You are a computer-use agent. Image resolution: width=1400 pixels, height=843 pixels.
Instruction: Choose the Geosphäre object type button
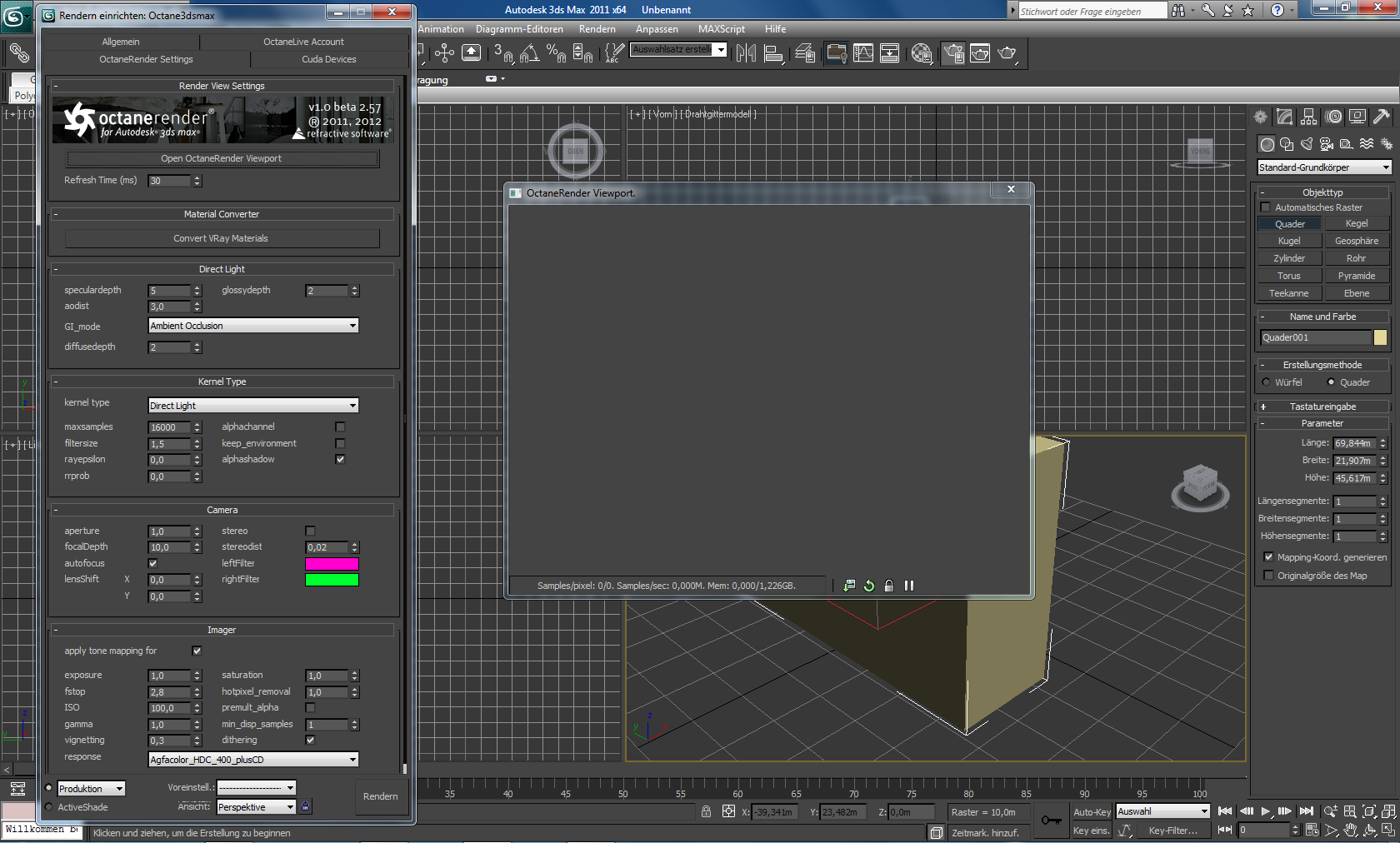[1357, 241]
